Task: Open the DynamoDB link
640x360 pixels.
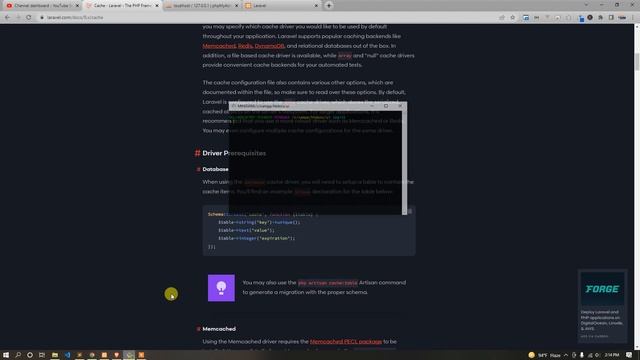Action: (269, 46)
